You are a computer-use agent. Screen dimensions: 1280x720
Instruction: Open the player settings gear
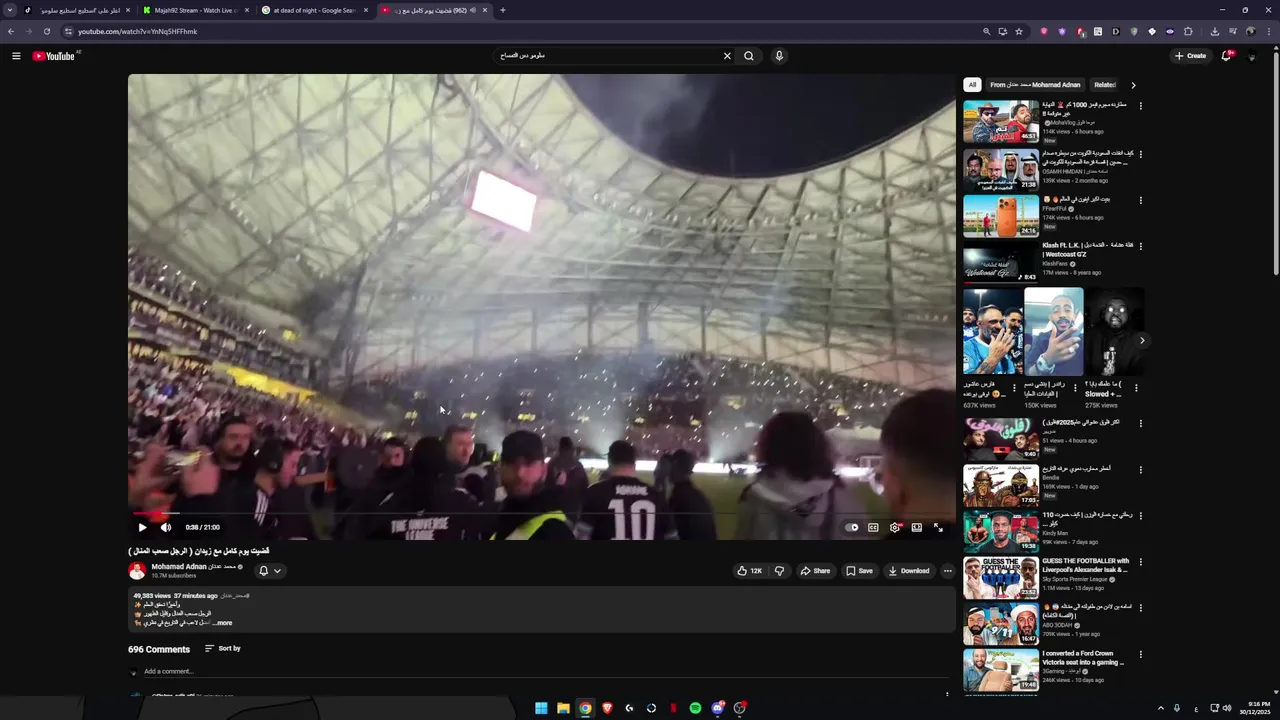click(x=895, y=527)
